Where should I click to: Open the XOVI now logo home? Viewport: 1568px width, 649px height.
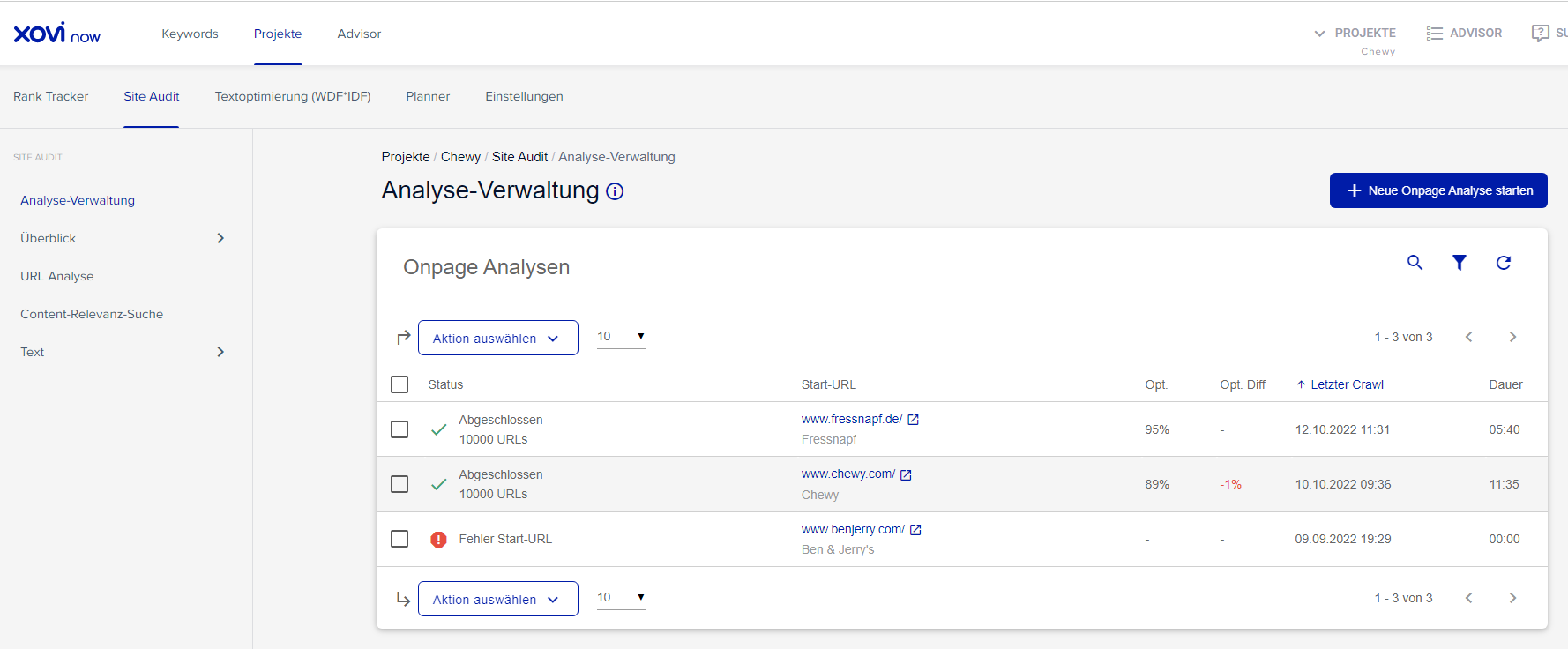click(x=56, y=34)
